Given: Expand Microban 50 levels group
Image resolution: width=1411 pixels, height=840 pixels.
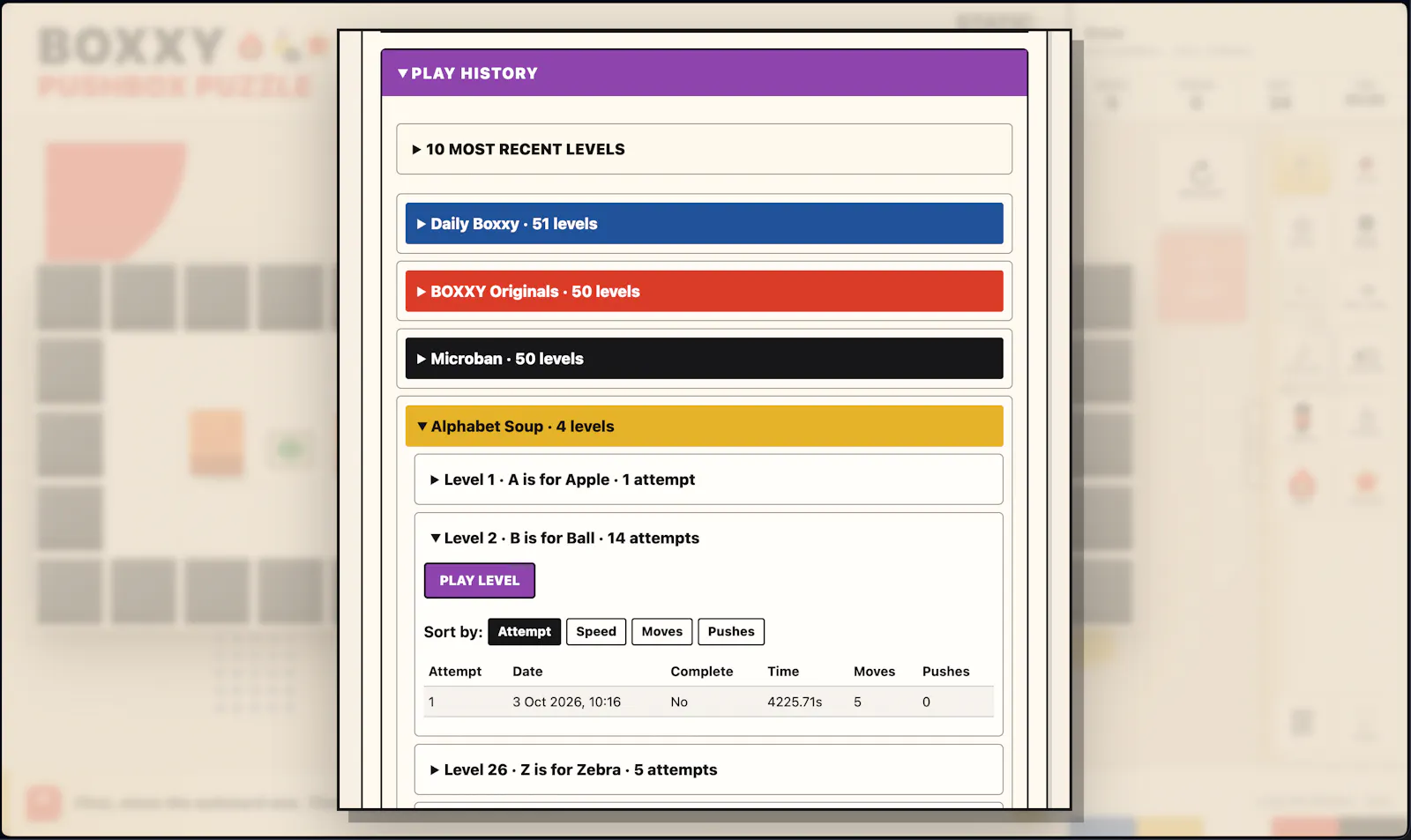Looking at the screenshot, I should click(x=704, y=359).
